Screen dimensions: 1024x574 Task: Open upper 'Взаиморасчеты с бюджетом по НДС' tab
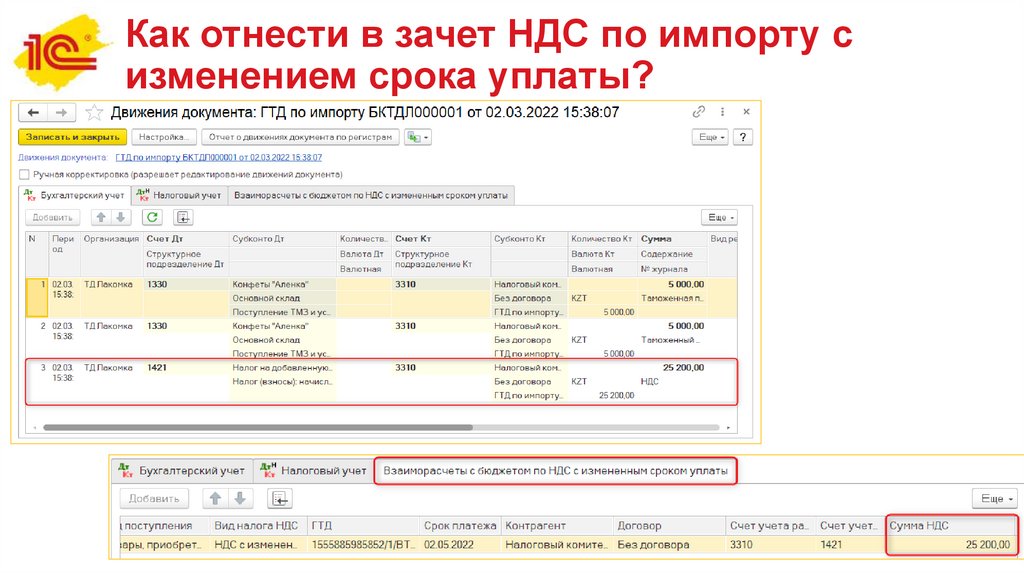[x=370, y=195]
